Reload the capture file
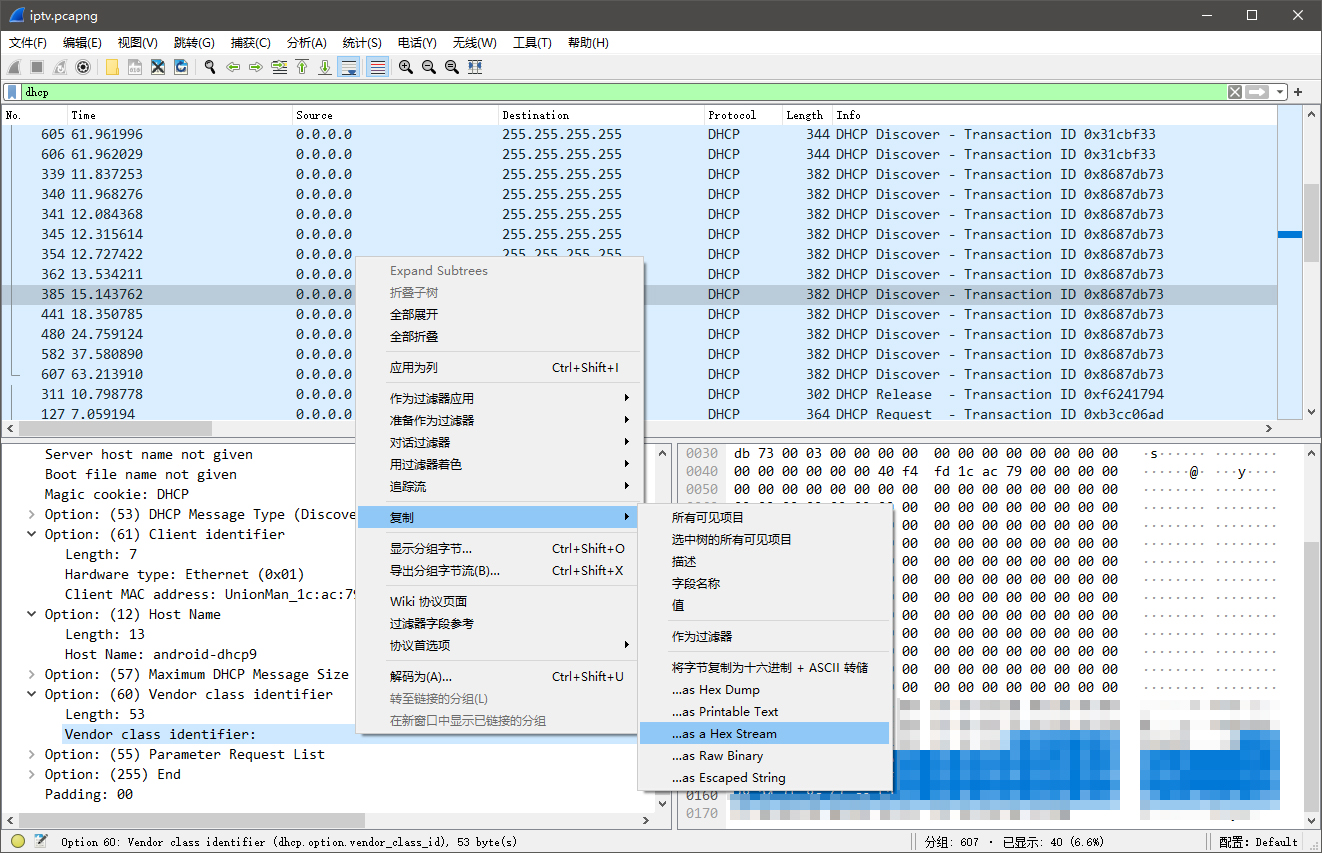This screenshot has height=853, width=1322. click(x=181, y=67)
